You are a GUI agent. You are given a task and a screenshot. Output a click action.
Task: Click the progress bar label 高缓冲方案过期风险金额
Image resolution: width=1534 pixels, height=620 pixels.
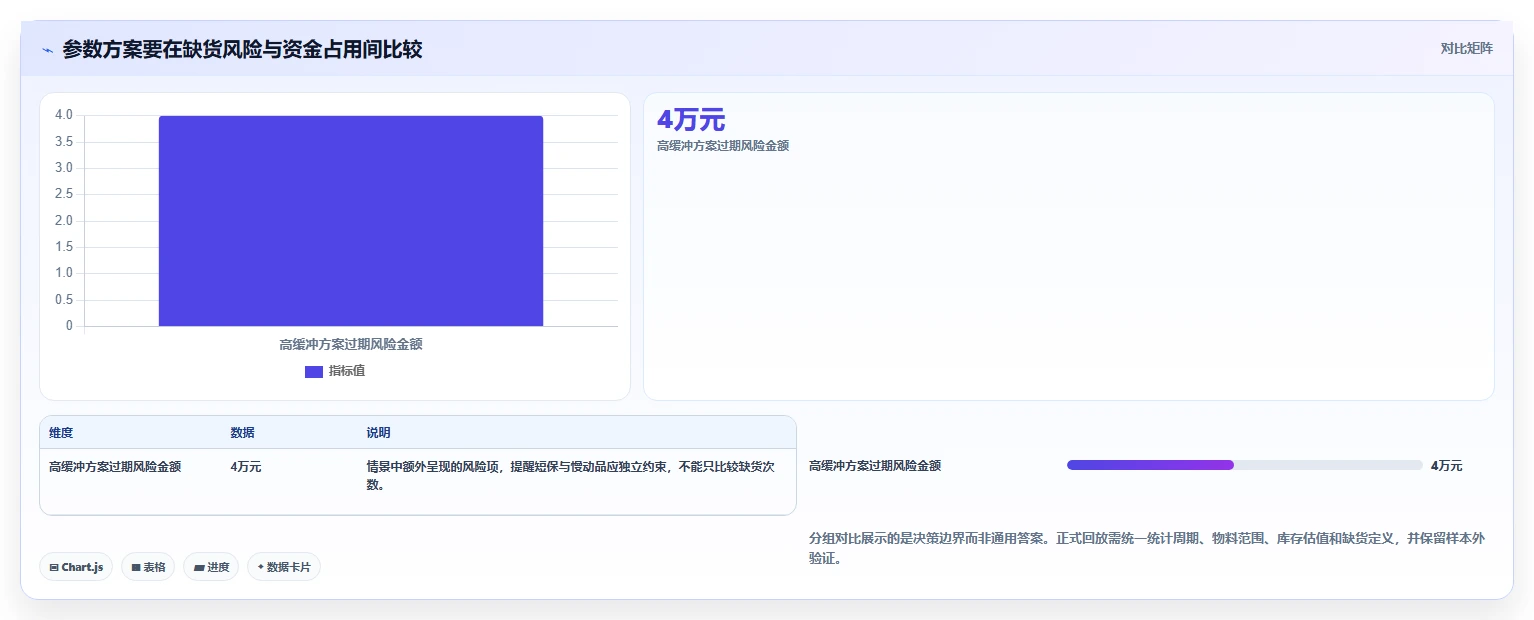[875, 466]
